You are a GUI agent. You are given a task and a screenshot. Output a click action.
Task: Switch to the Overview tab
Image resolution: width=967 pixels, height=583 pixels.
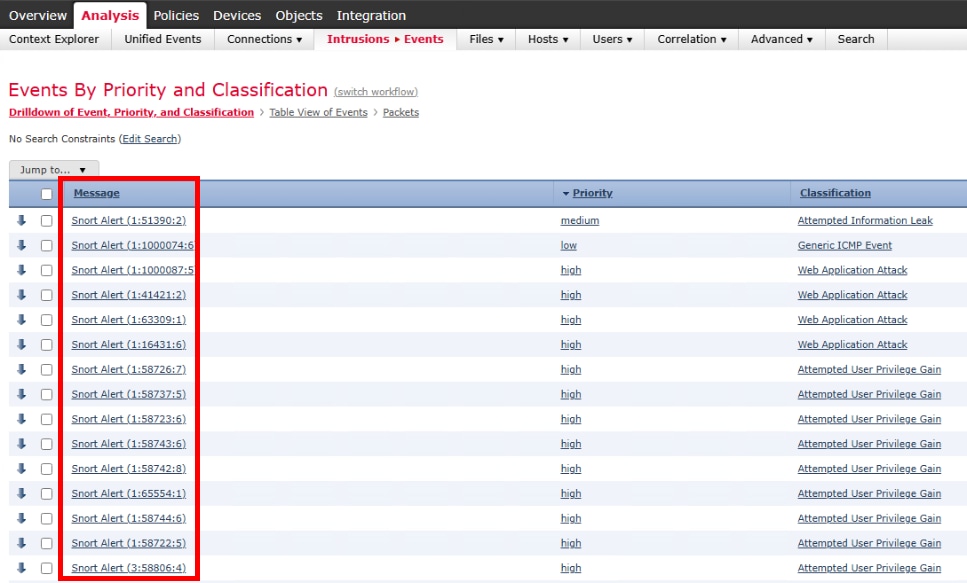(x=38, y=15)
